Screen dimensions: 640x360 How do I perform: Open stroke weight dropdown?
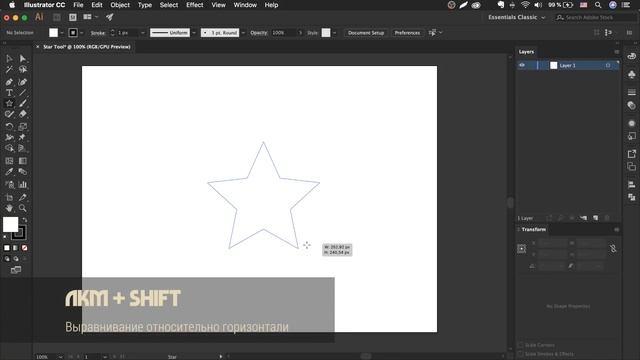(142, 33)
